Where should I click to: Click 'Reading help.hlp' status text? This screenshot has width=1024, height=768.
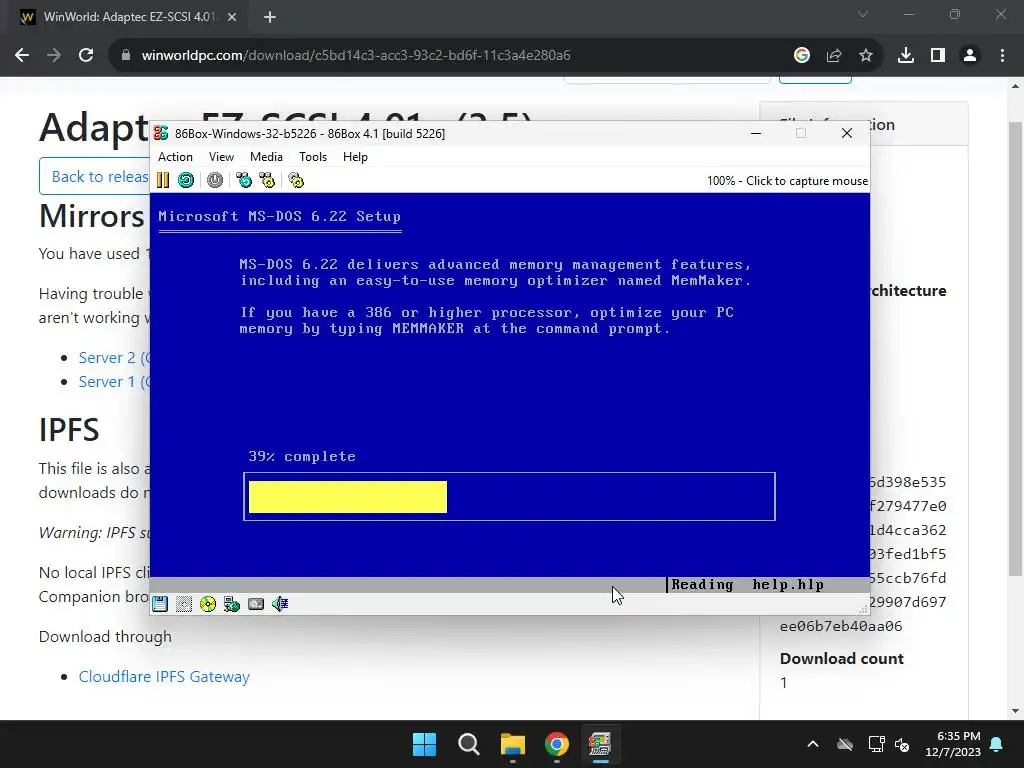point(748,584)
